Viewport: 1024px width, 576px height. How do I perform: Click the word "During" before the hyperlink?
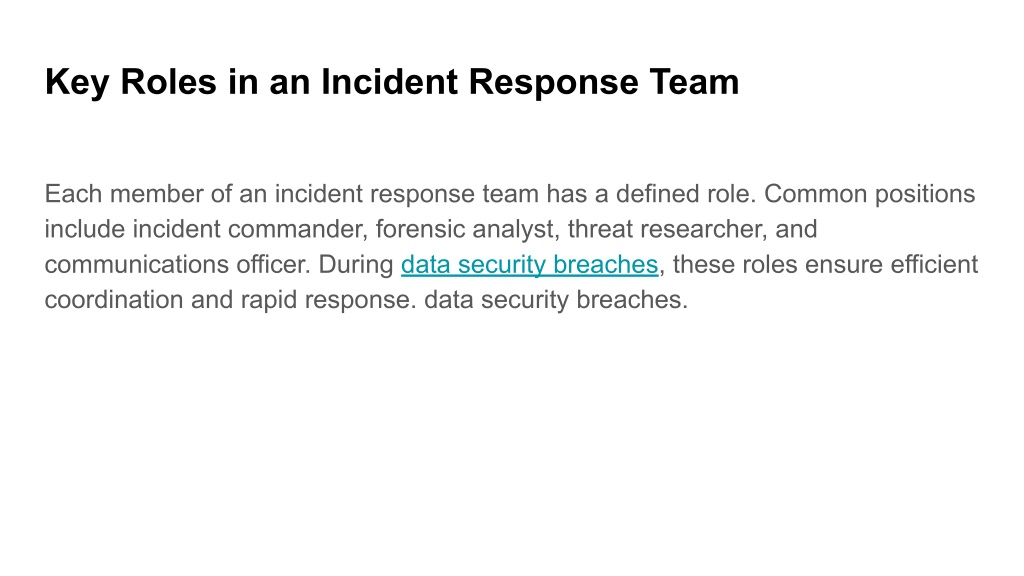356,265
